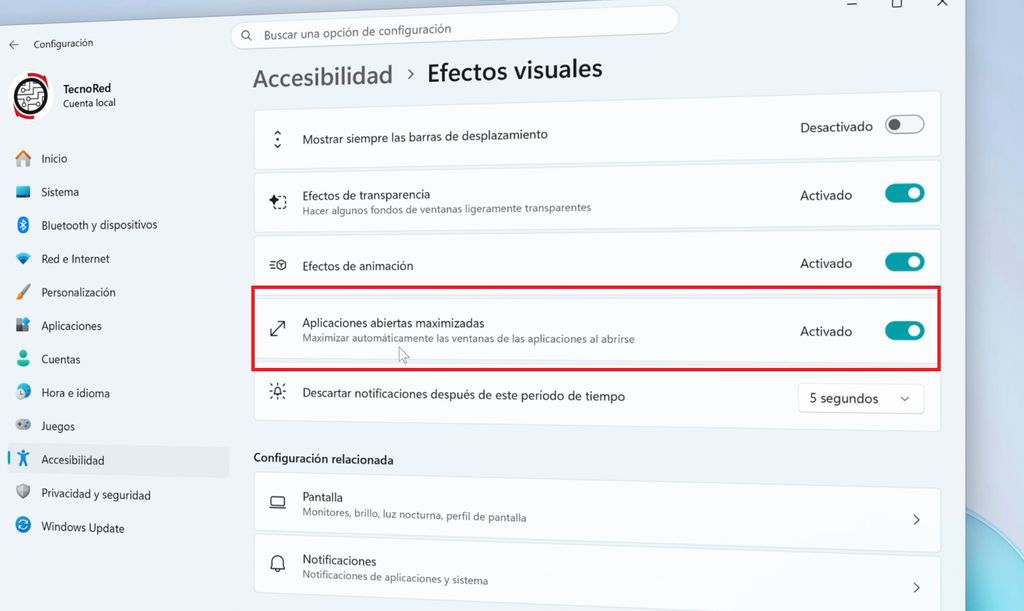Click the Cuentas person icon
Image resolution: width=1024 pixels, height=611 pixels.
[x=23, y=358]
